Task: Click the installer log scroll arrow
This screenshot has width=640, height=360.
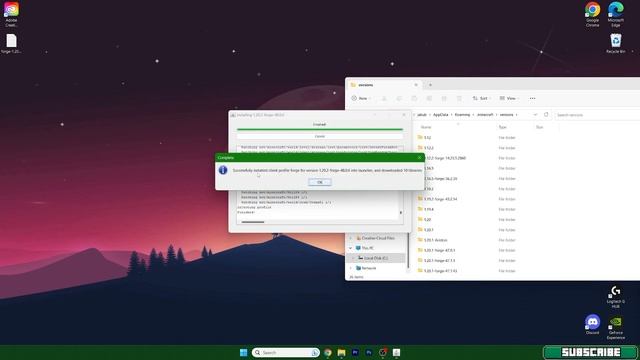Action: point(400,213)
